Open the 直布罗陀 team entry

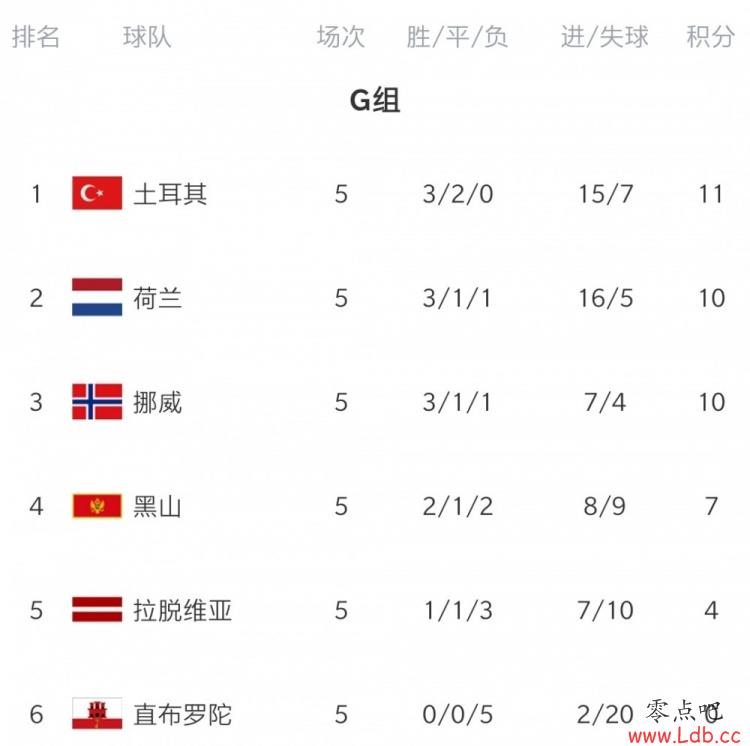point(183,714)
